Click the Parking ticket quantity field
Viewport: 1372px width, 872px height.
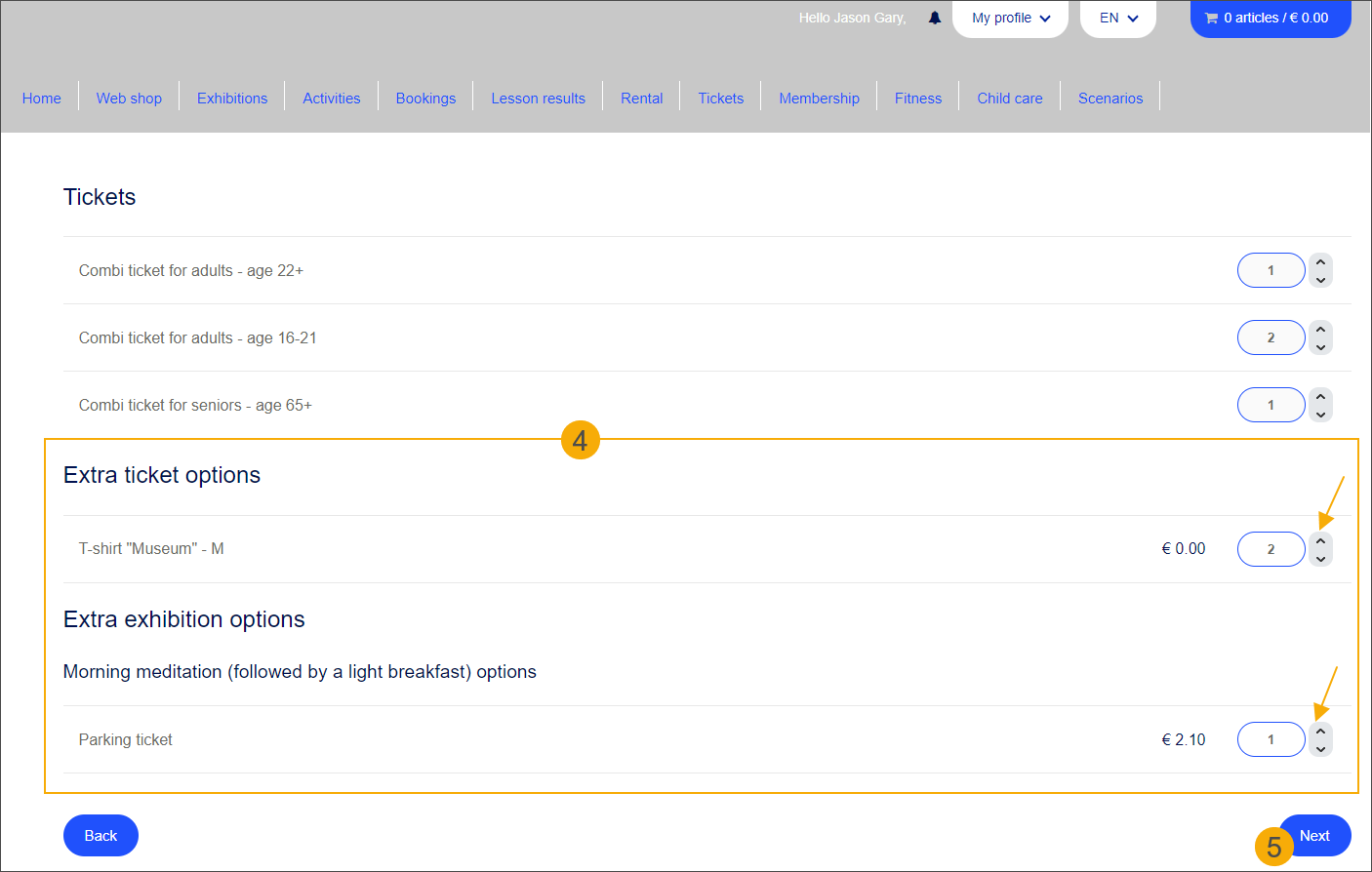1271,739
